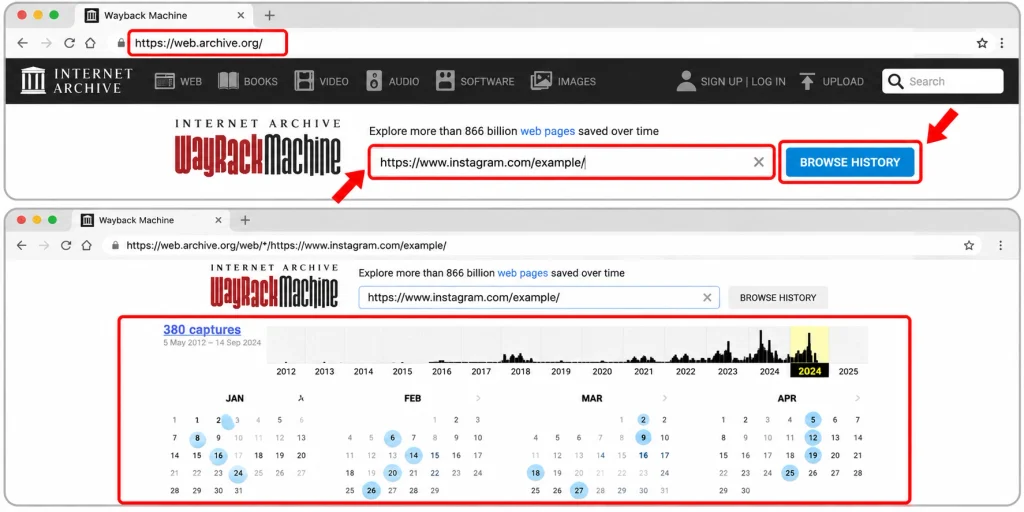This screenshot has width=1024, height=512.
Task: Click the Internet Archive logo in the top window
Action: coord(76,81)
